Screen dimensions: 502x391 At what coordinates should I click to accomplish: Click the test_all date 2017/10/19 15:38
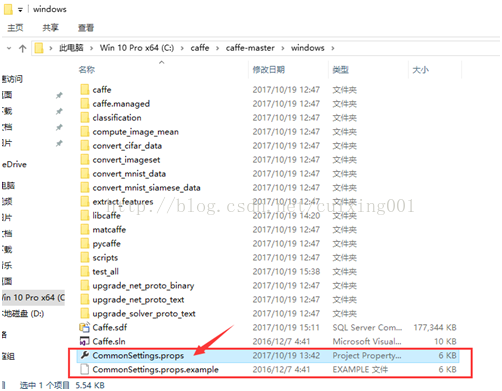(286, 272)
